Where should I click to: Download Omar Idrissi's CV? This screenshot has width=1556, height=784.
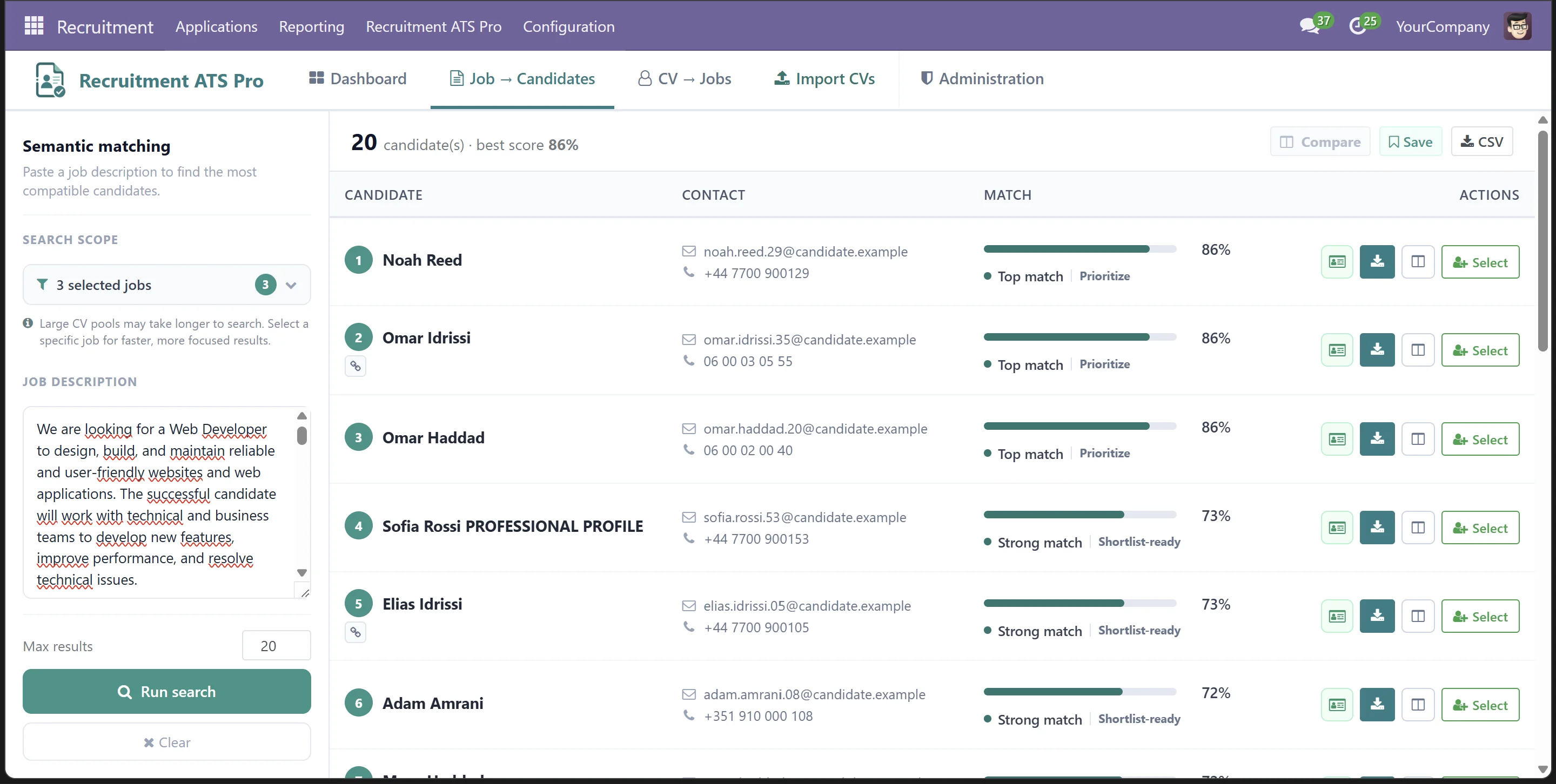click(x=1377, y=350)
